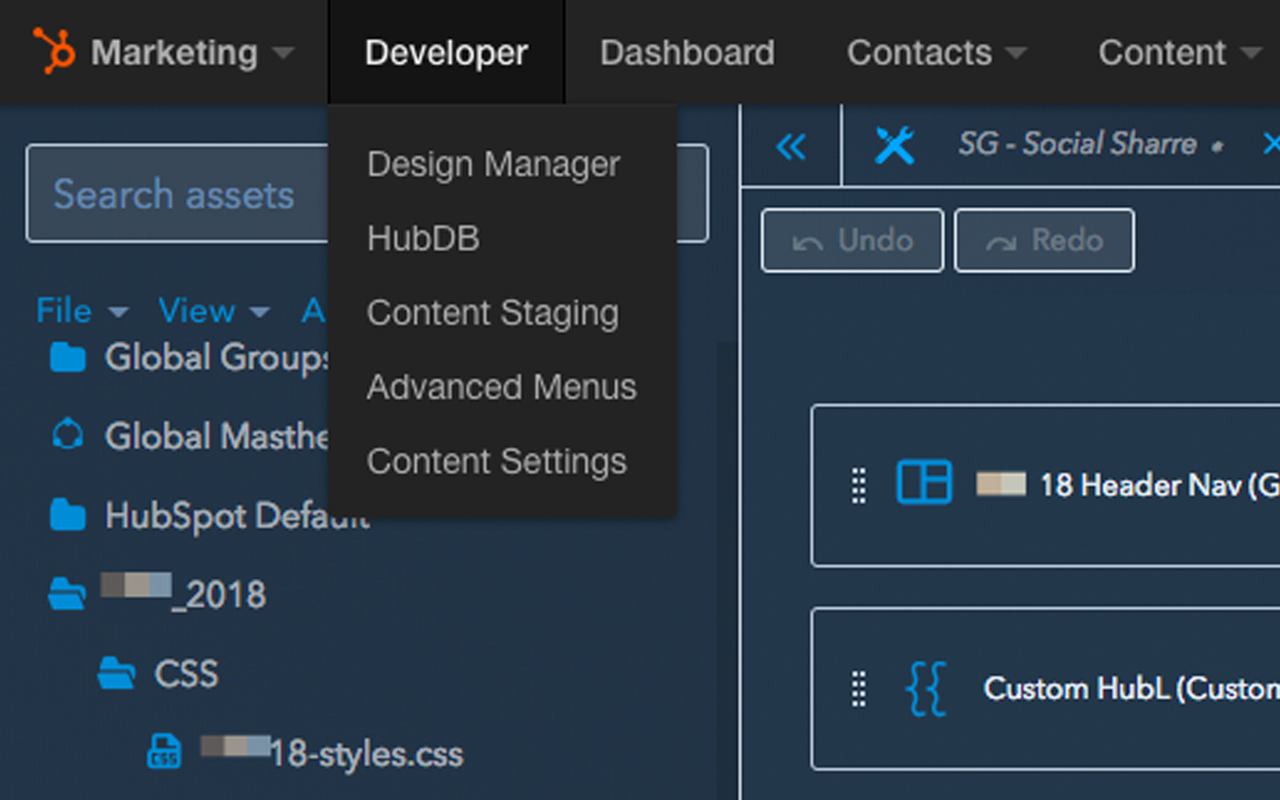Click the Custom HubL braces icon
The image size is (1280, 800).
coord(925,688)
